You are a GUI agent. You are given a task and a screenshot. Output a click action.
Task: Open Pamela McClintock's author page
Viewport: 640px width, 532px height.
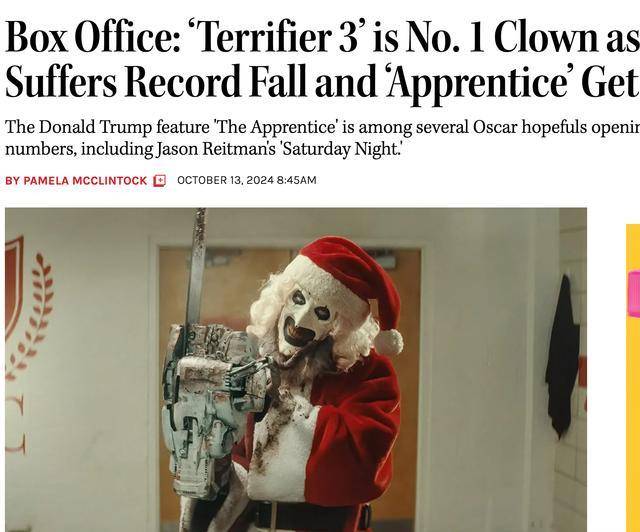(85, 180)
